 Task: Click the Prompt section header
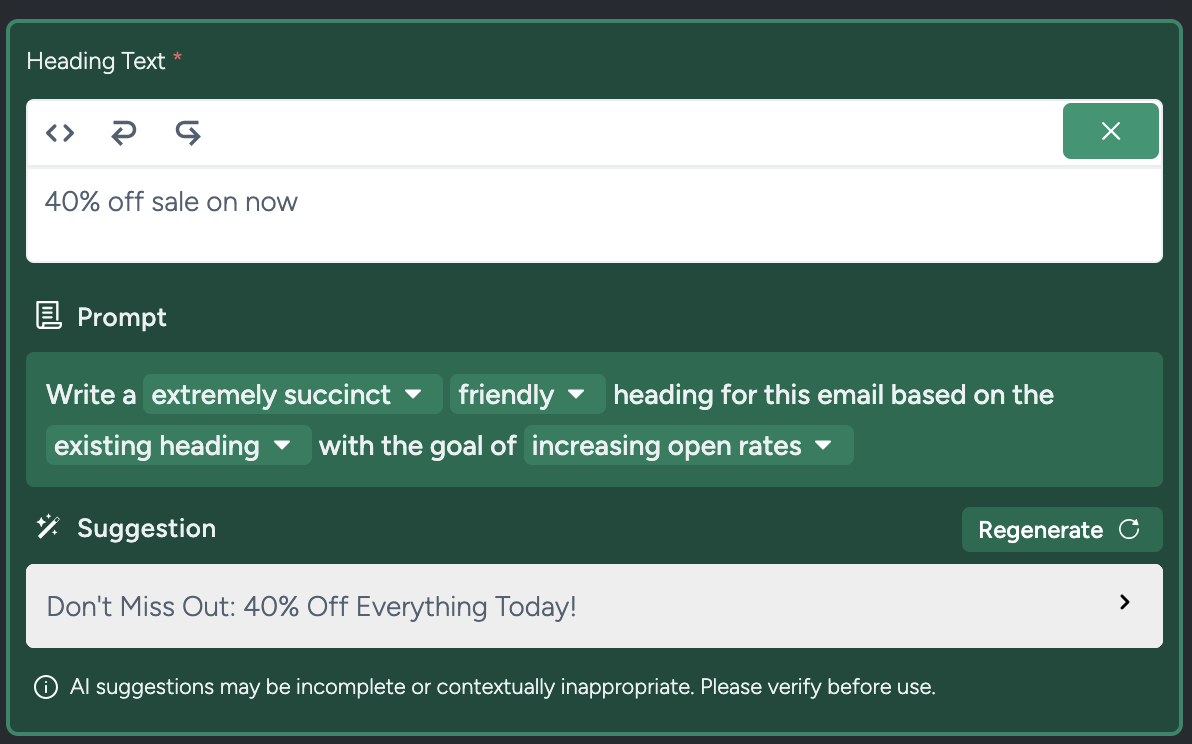tap(121, 317)
